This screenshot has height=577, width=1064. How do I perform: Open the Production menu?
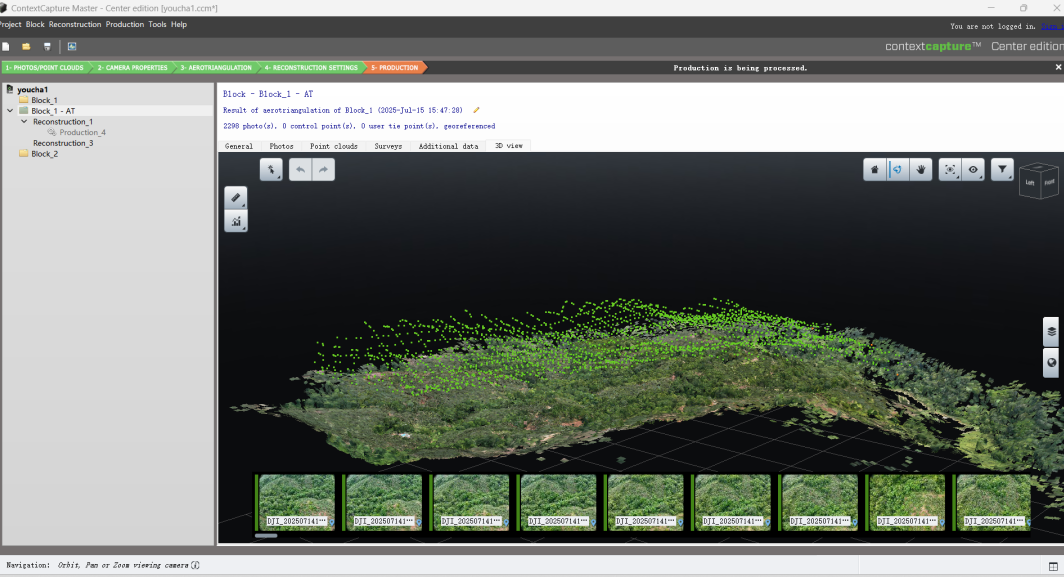pyautogui.click(x=125, y=24)
